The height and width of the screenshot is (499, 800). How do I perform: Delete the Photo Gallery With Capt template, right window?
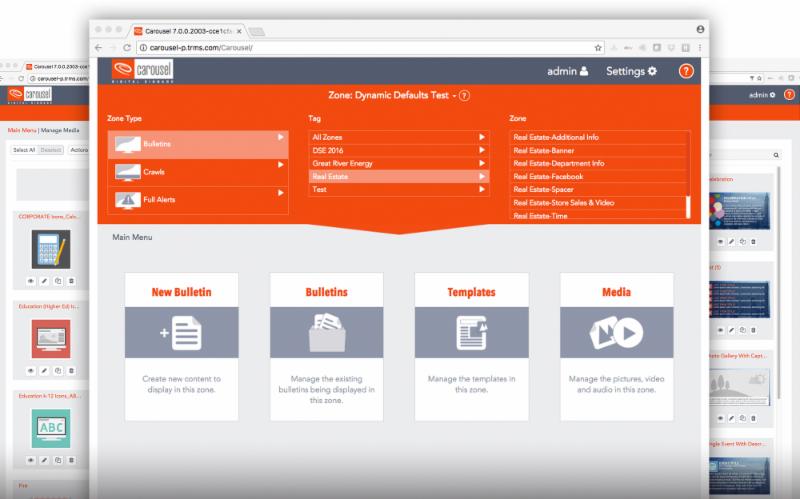754,418
